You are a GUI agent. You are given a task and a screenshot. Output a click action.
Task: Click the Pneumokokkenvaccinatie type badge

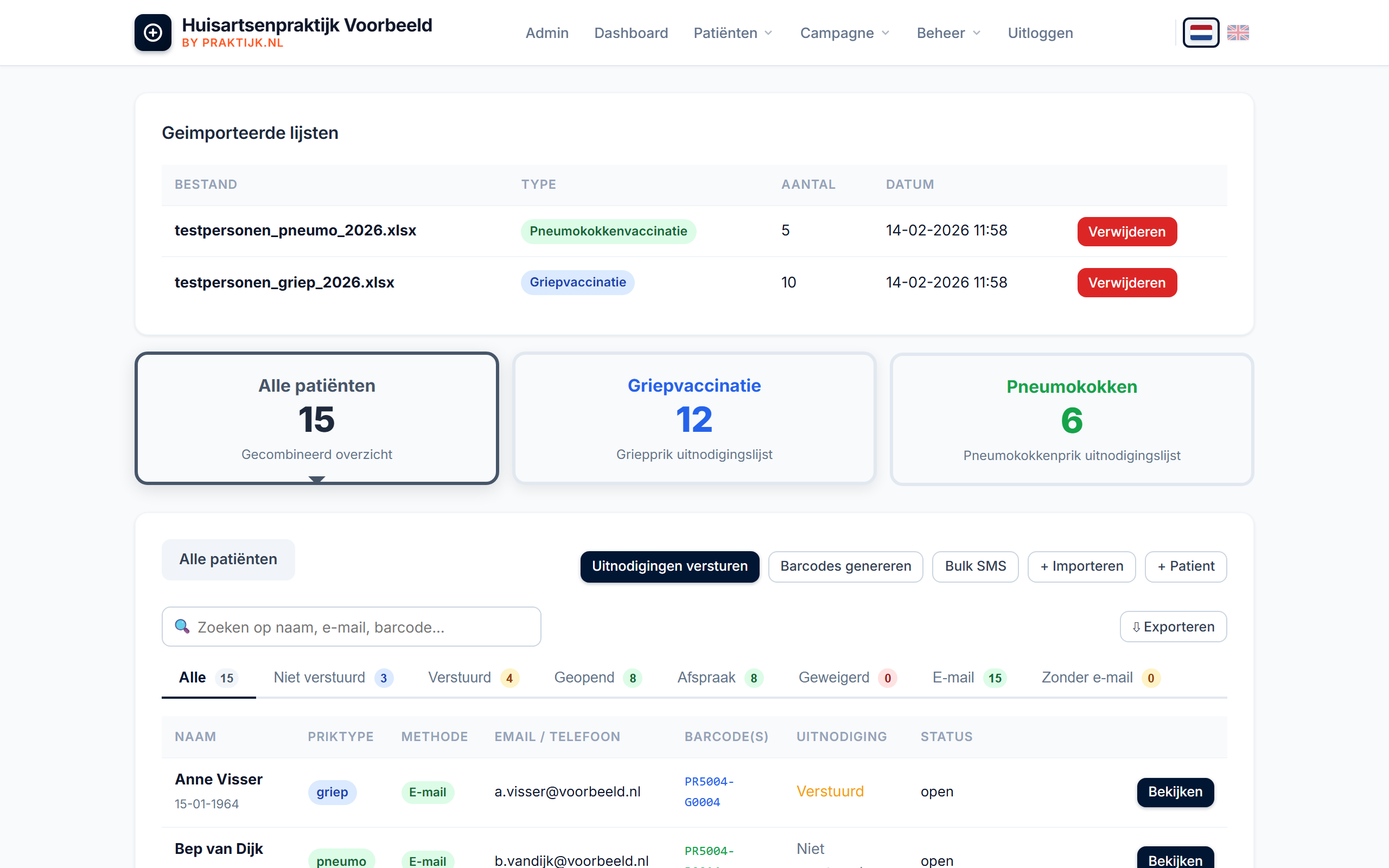pyautogui.click(x=608, y=231)
